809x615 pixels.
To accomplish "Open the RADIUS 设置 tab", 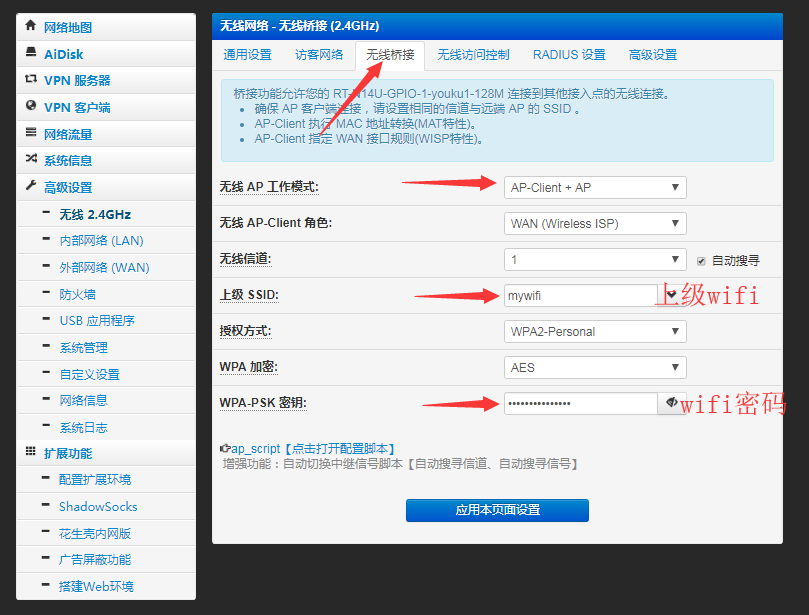I will 569,56.
